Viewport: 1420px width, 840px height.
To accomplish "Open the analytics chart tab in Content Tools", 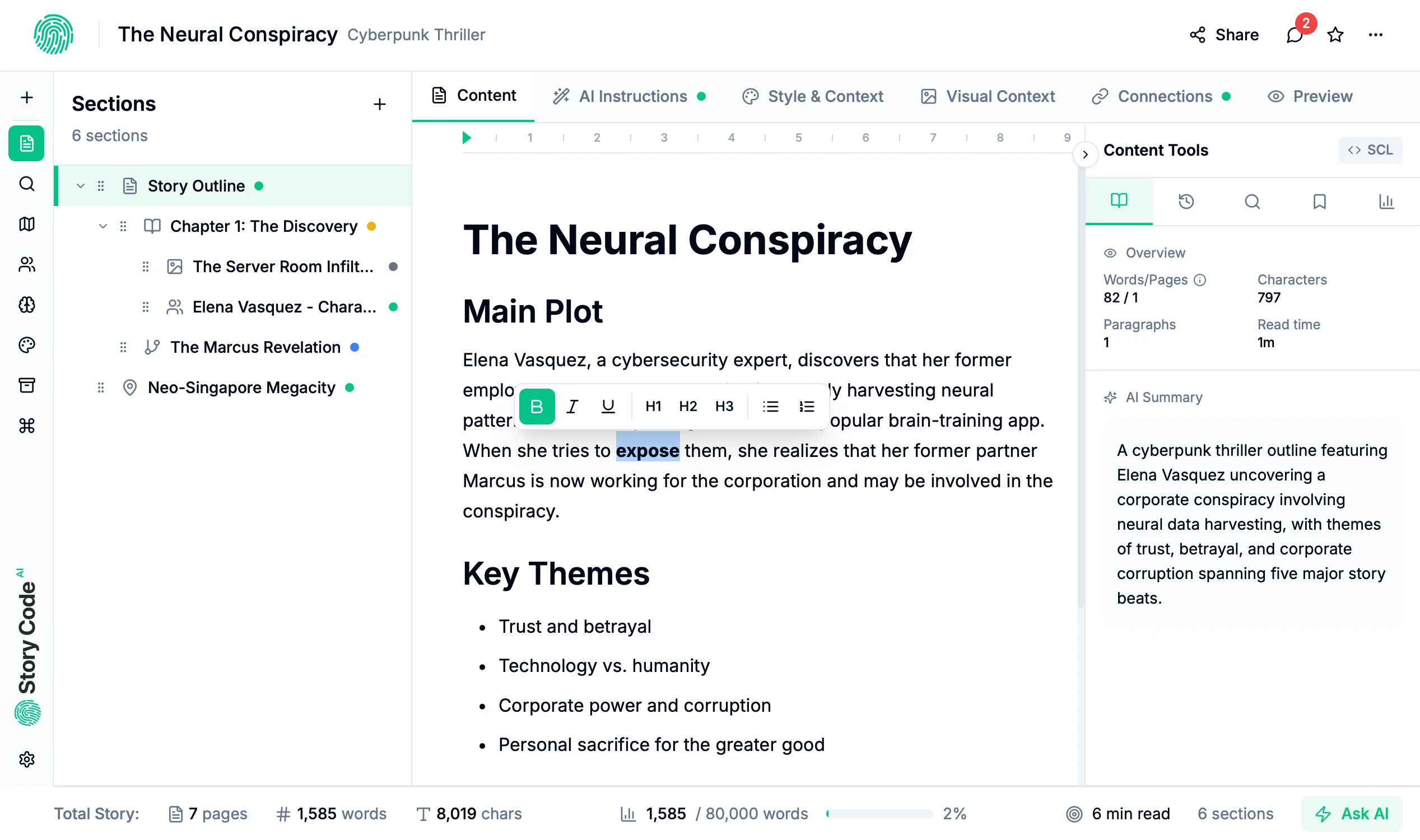I will [x=1386, y=202].
